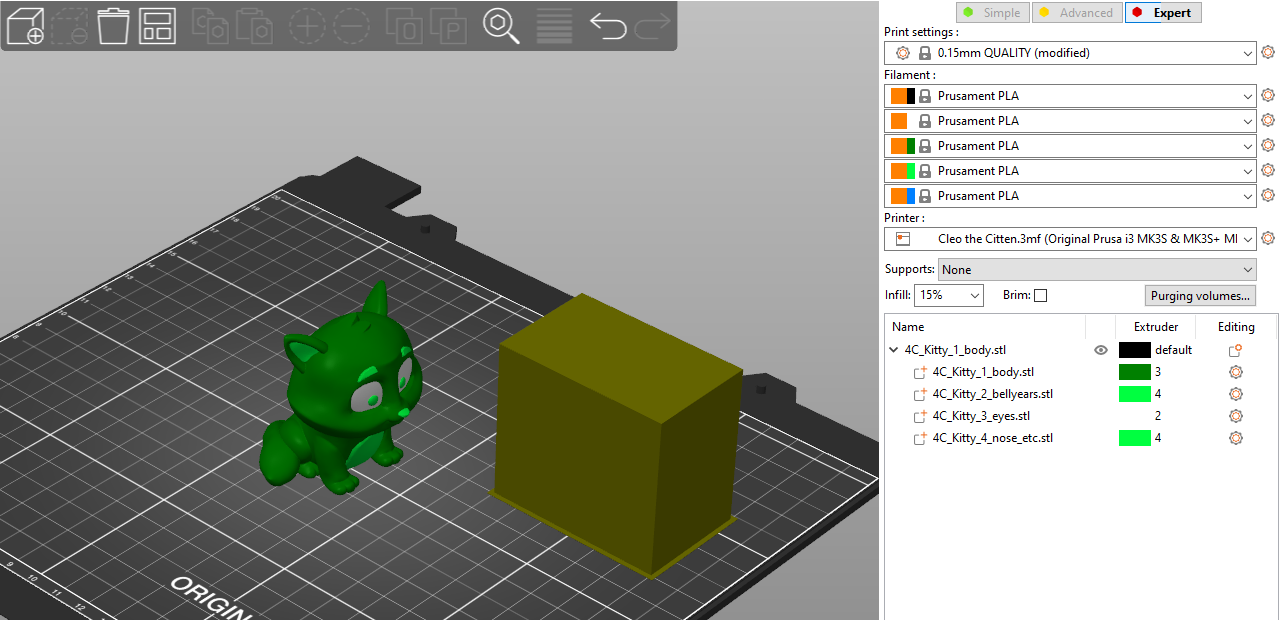
Task: Click gear icon beside blue-swatch filament row
Action: [1268, 196]
